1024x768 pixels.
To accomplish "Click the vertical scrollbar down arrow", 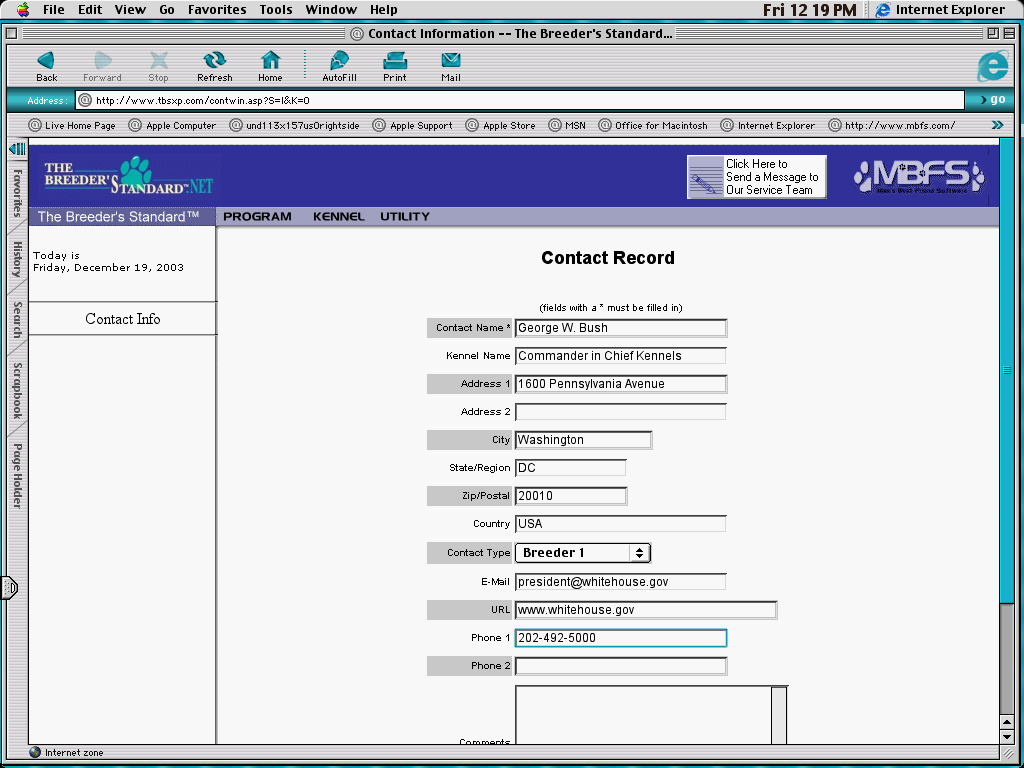I will click(1007, 737).
